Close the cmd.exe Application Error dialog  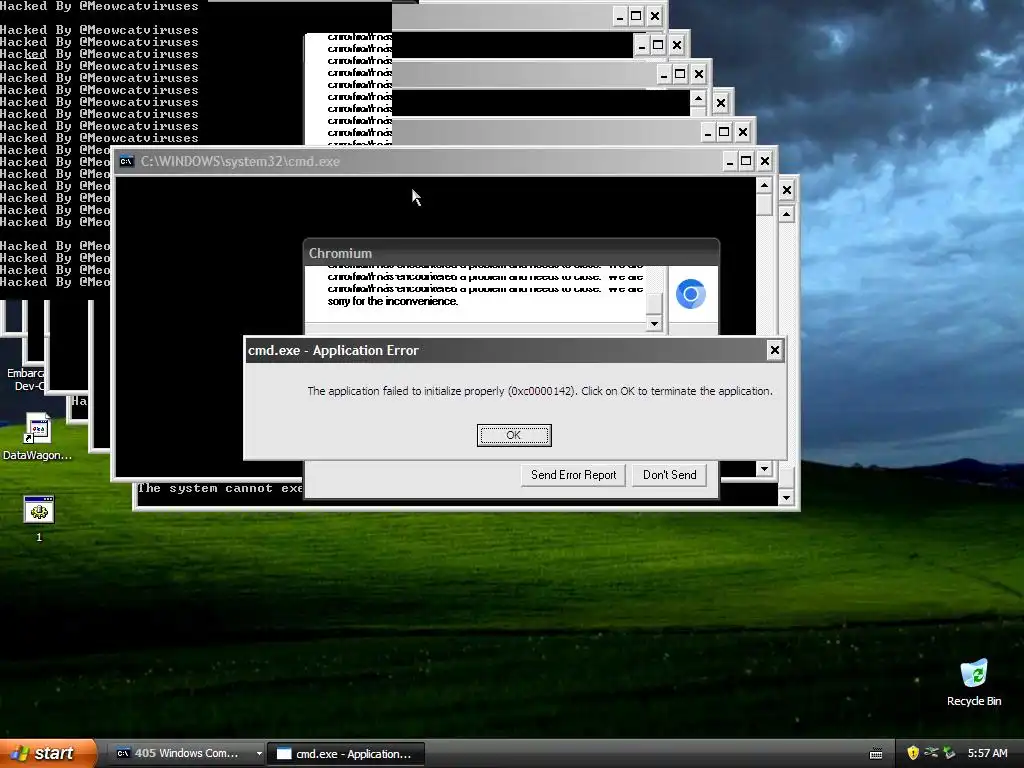coord(775,350)
